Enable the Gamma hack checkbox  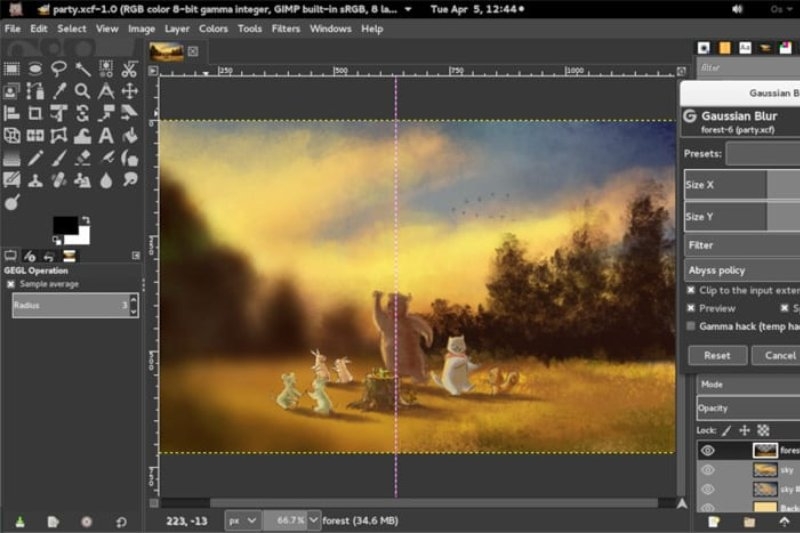[x=690, y=326]
